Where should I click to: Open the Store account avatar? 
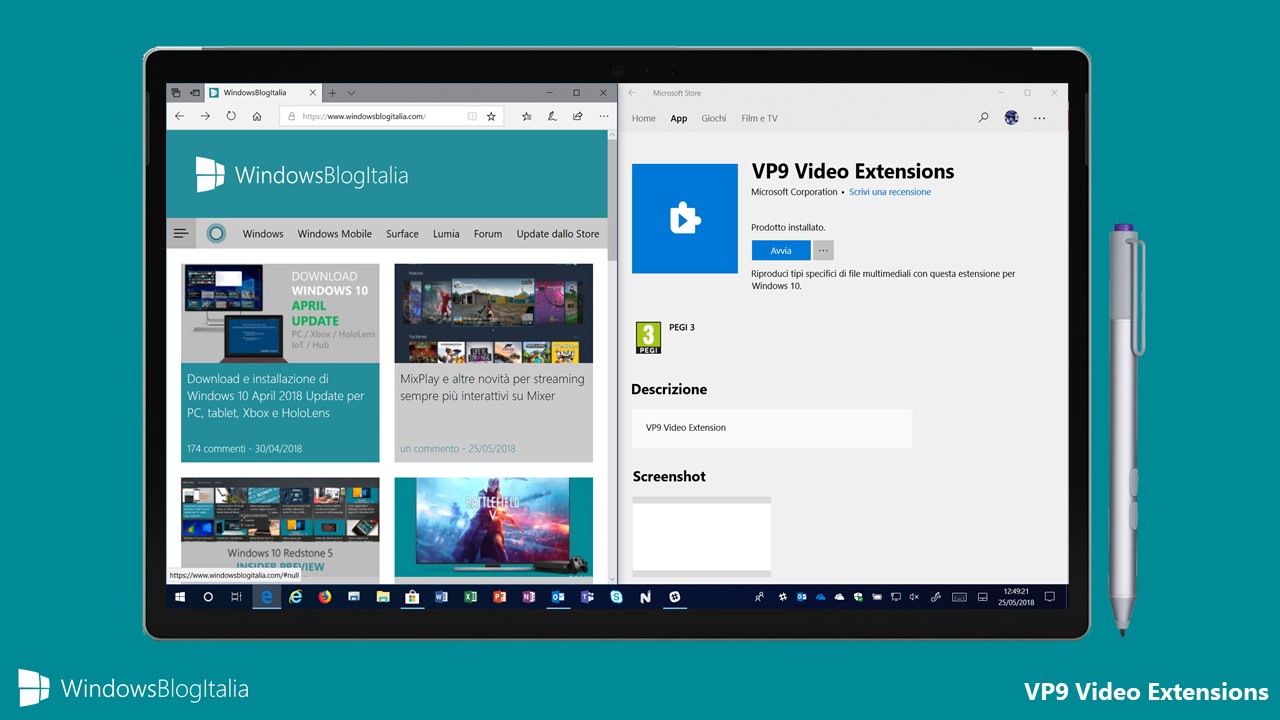click(x=1011, y=118)
